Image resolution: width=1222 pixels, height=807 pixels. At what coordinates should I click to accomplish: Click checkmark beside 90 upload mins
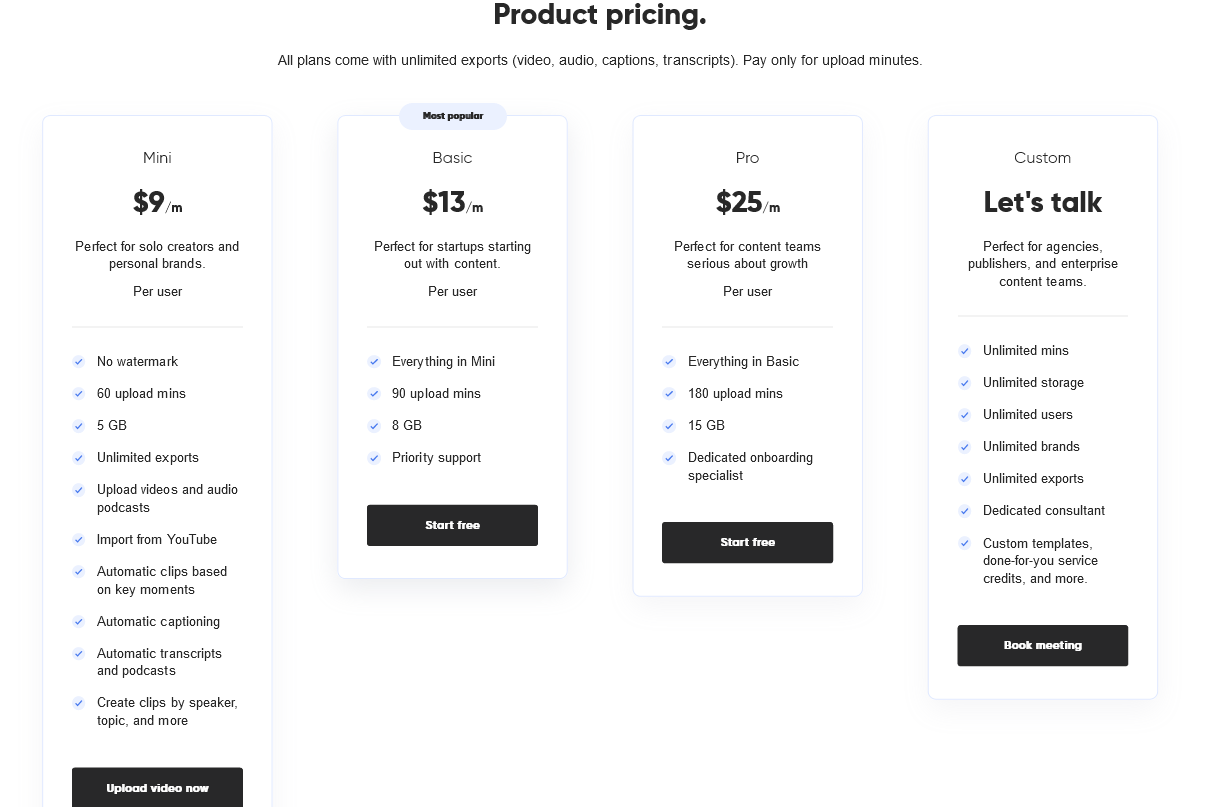click(374, 394)
